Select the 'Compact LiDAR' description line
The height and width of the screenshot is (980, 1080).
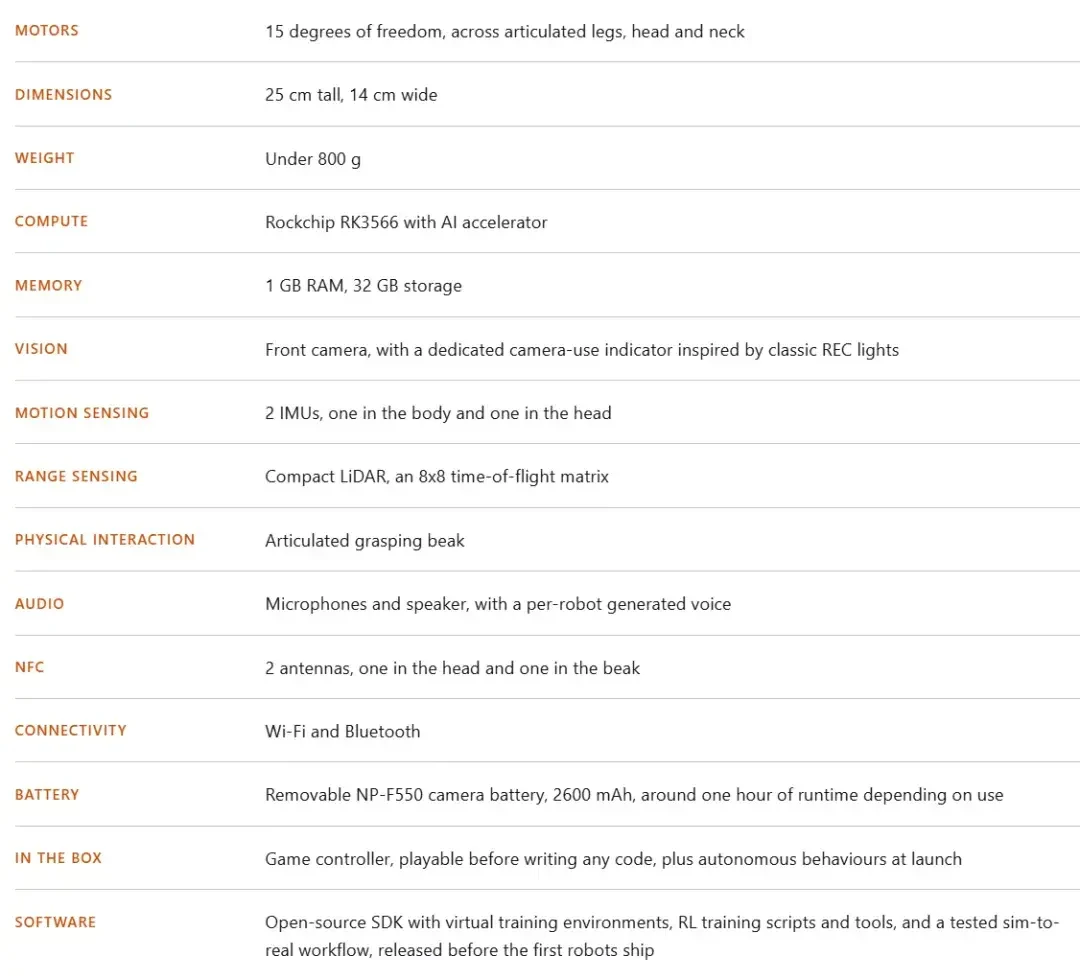[437, 477]
